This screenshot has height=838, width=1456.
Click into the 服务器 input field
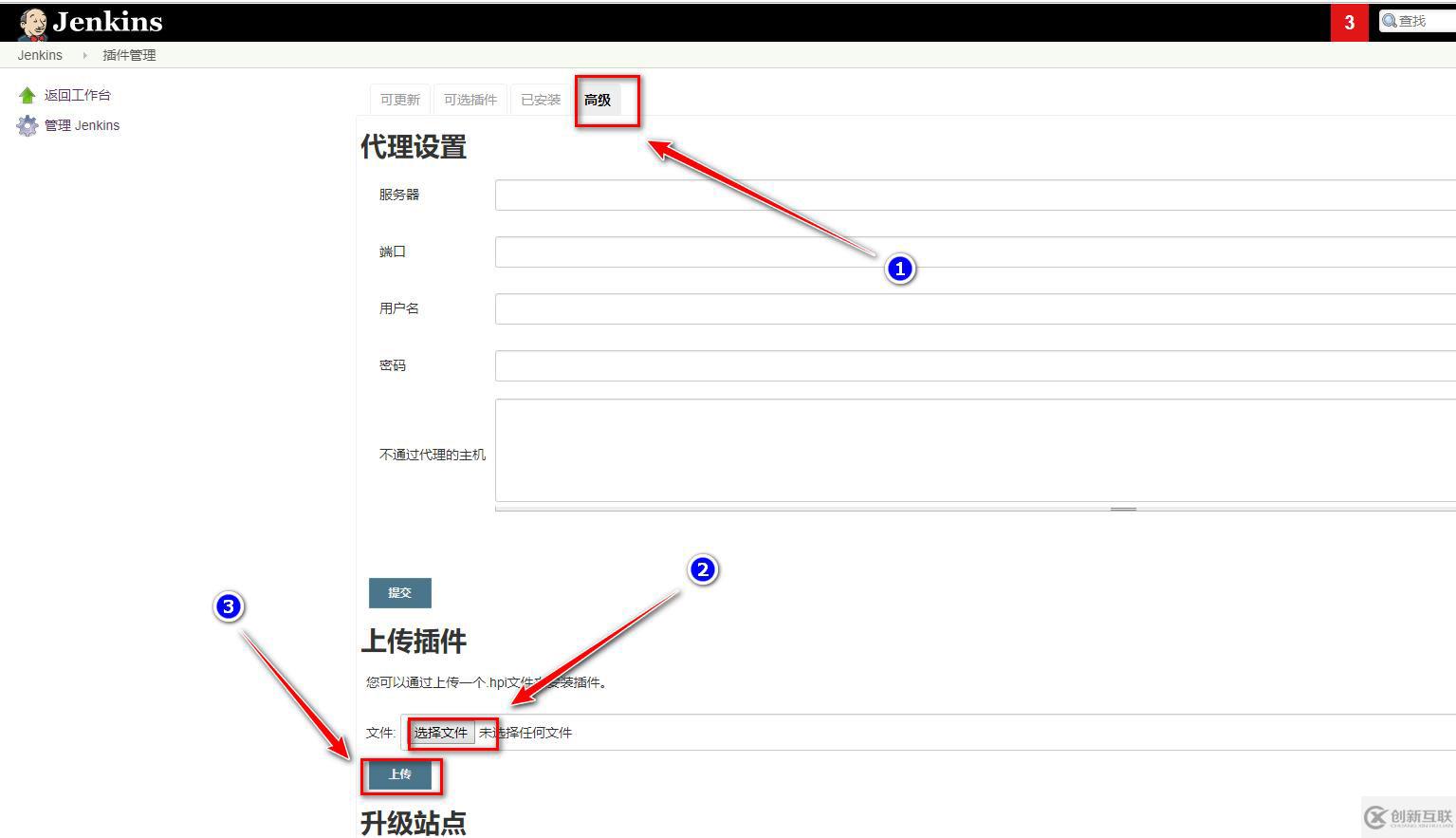[975, 195]
